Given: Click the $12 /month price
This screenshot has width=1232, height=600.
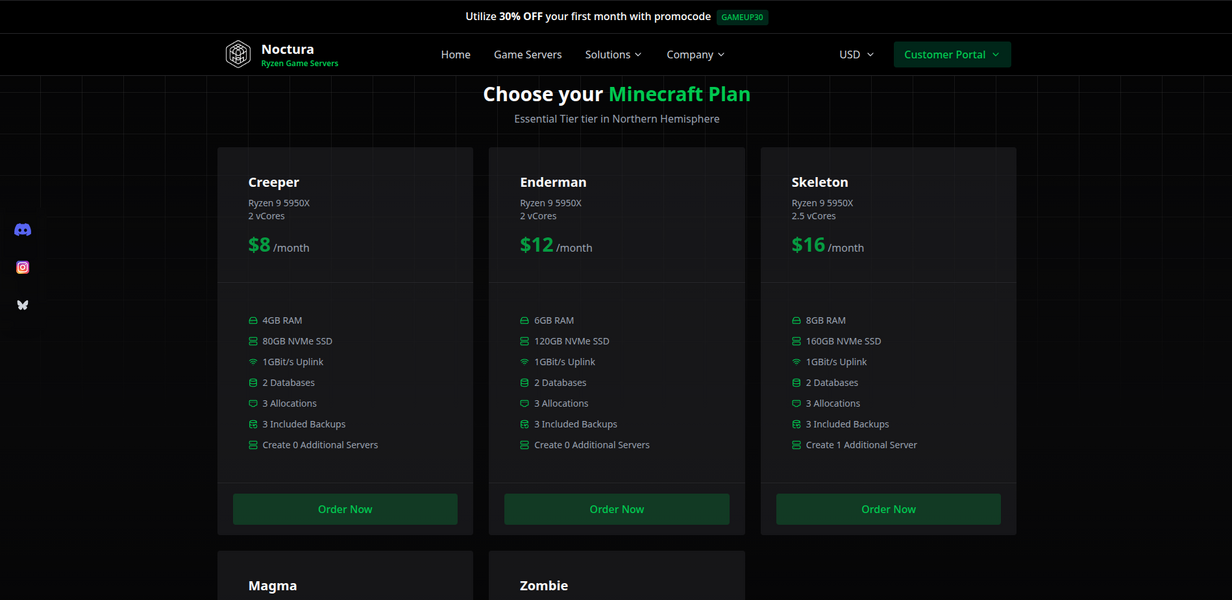Looking at the screenshot, I should pyautogui.click(x=556, y=245).
